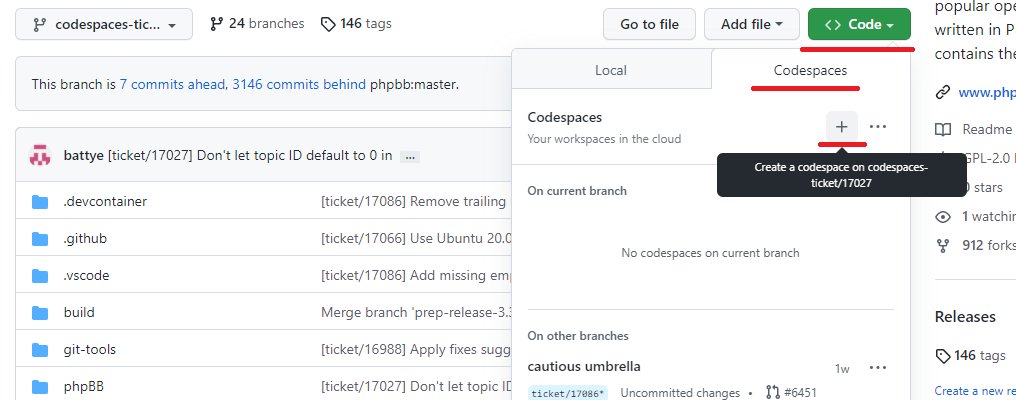1016x400 pixels.
Task: Switch to the Local tab
Action: [611, 70]
